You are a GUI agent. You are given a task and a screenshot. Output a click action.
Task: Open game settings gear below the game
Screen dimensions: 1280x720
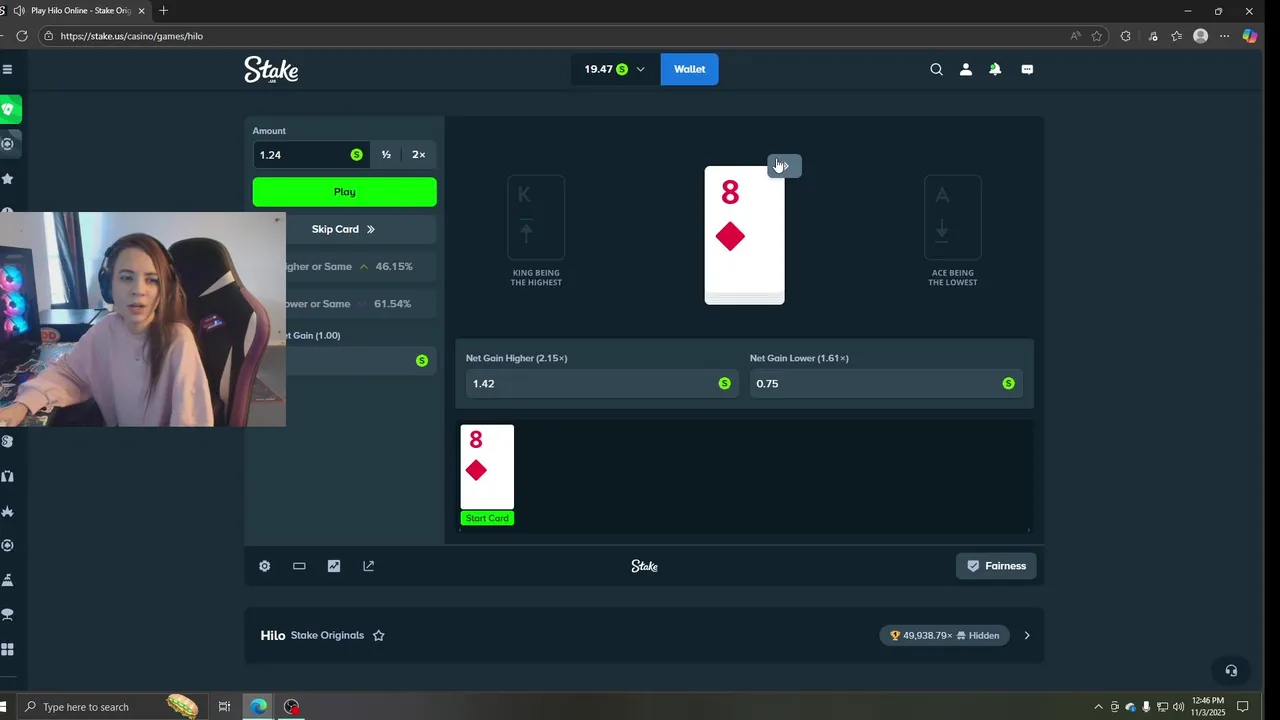pos(264,566)
